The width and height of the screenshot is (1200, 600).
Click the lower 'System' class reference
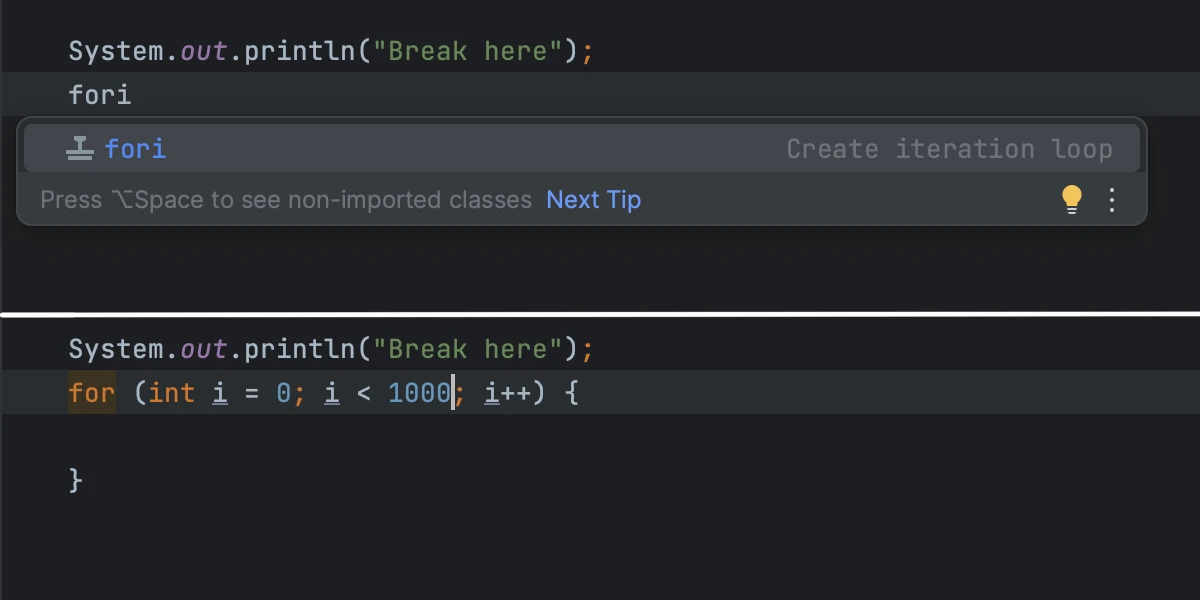coord(116,349)
